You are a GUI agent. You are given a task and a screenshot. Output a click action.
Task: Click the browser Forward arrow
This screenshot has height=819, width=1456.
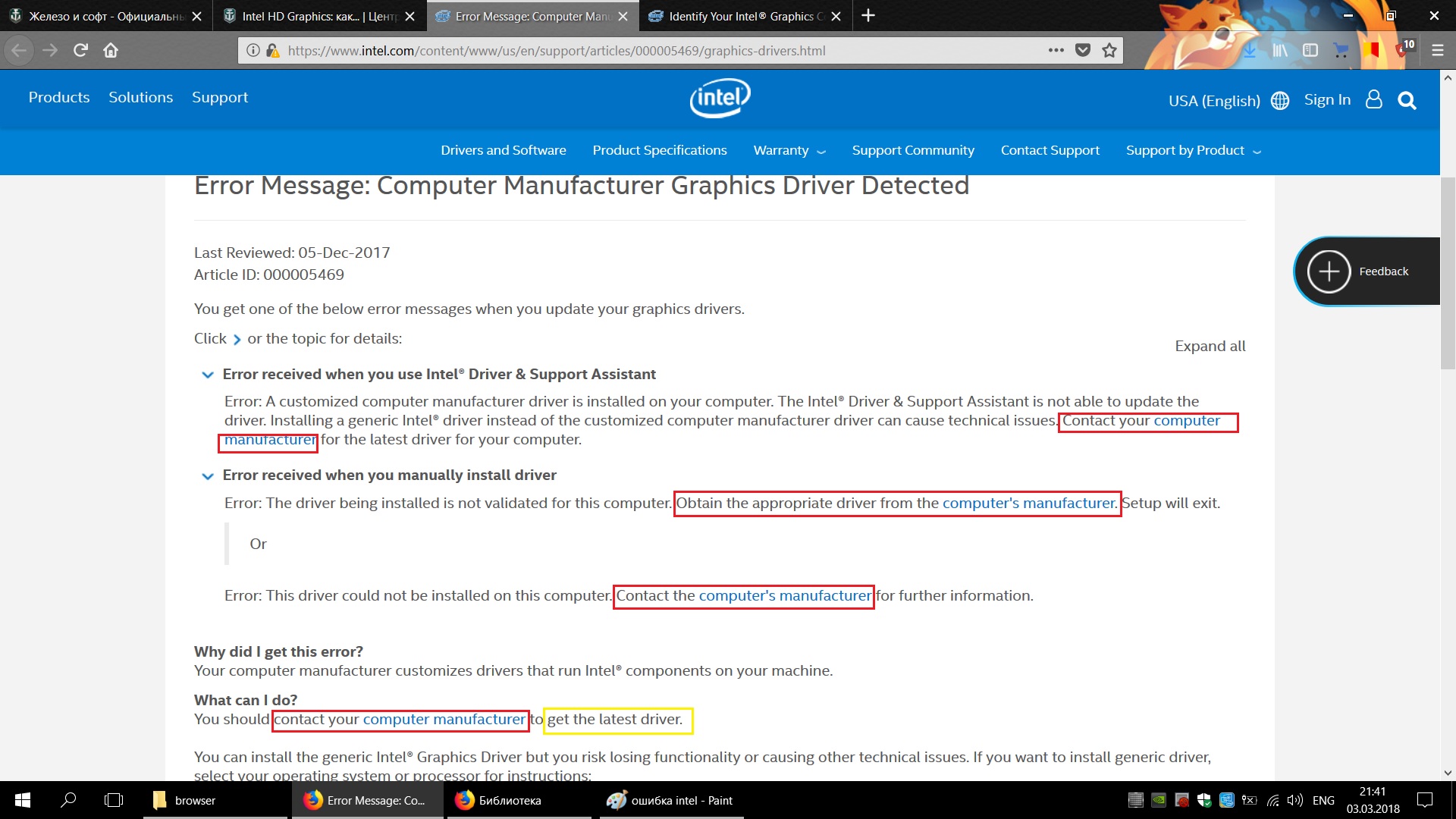[x=50, y=50]
